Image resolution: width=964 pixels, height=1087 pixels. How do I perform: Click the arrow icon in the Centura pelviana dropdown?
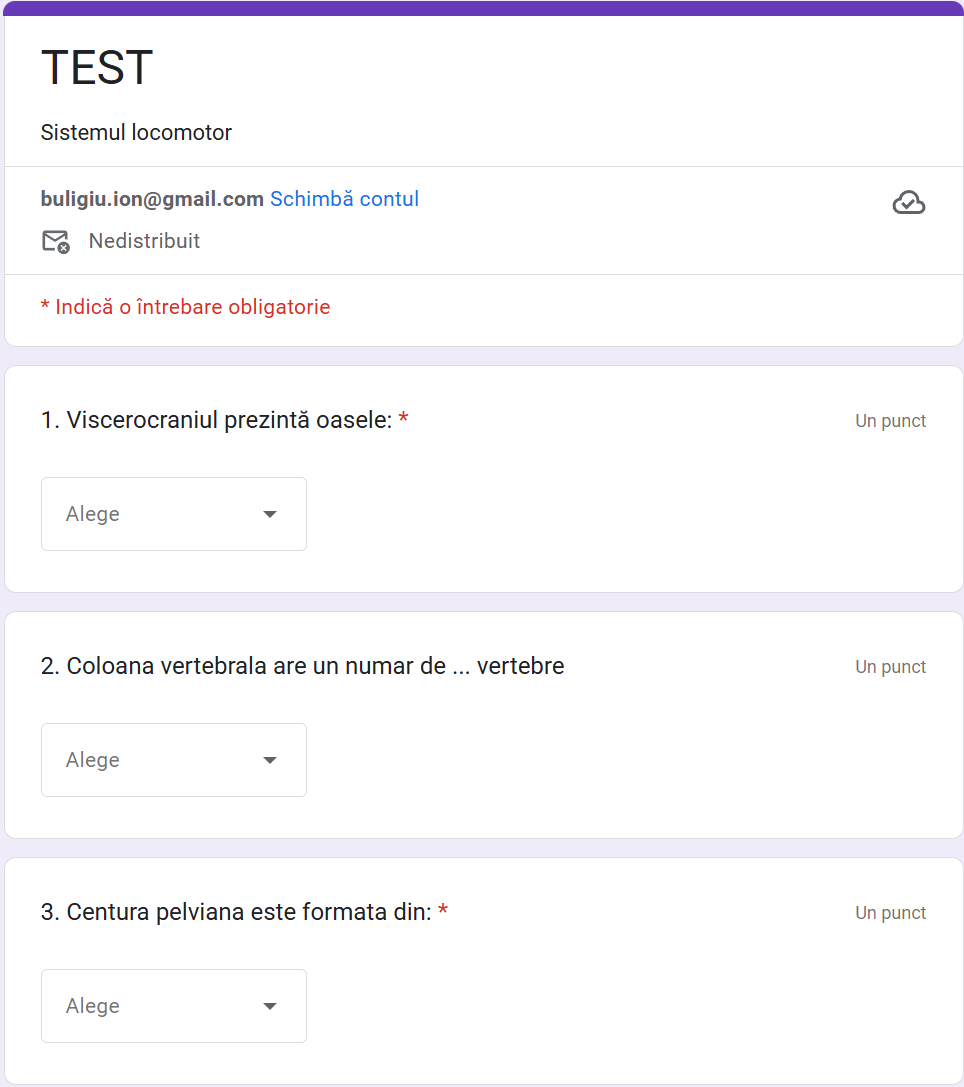pyautogui.click(x=269, y=1006)
